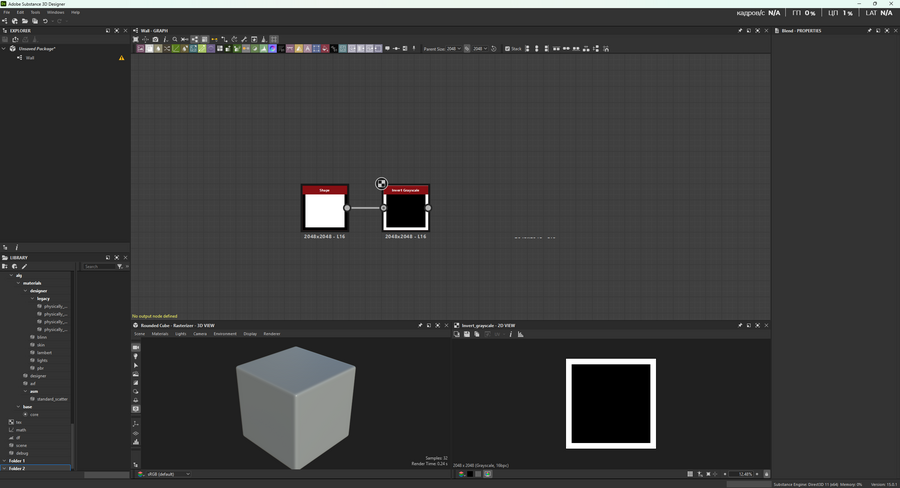Click the warning icon next to Wall graph
The image size is (900, 488).
point(122,58)
